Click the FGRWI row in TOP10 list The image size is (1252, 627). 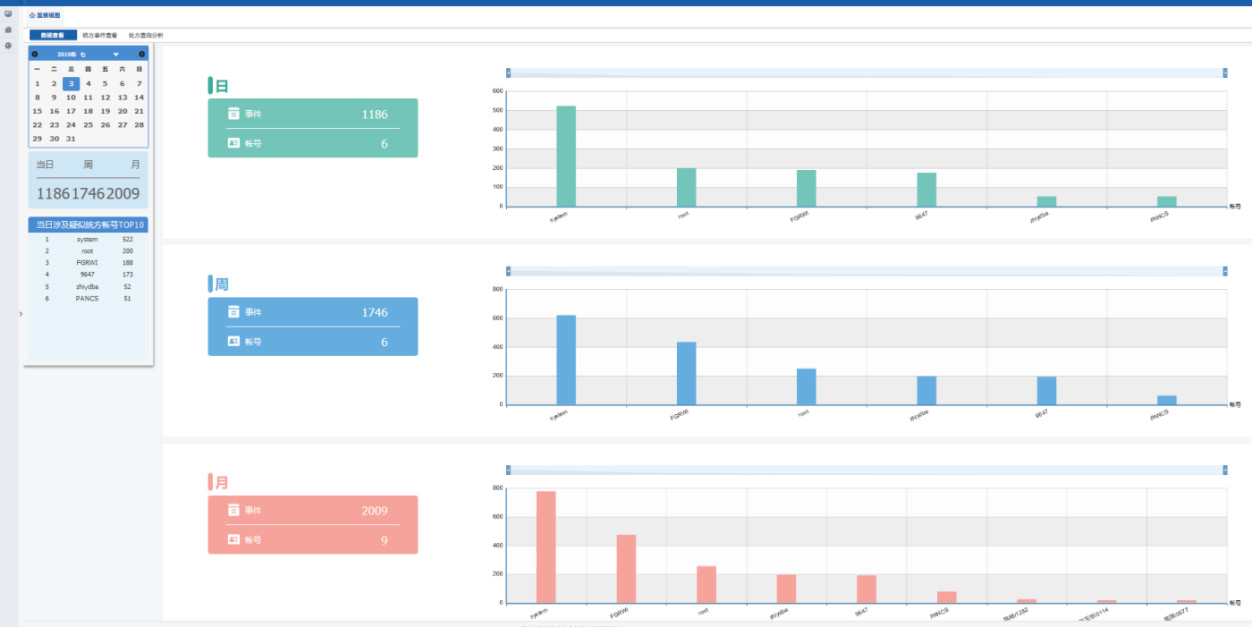click(88, 263)
